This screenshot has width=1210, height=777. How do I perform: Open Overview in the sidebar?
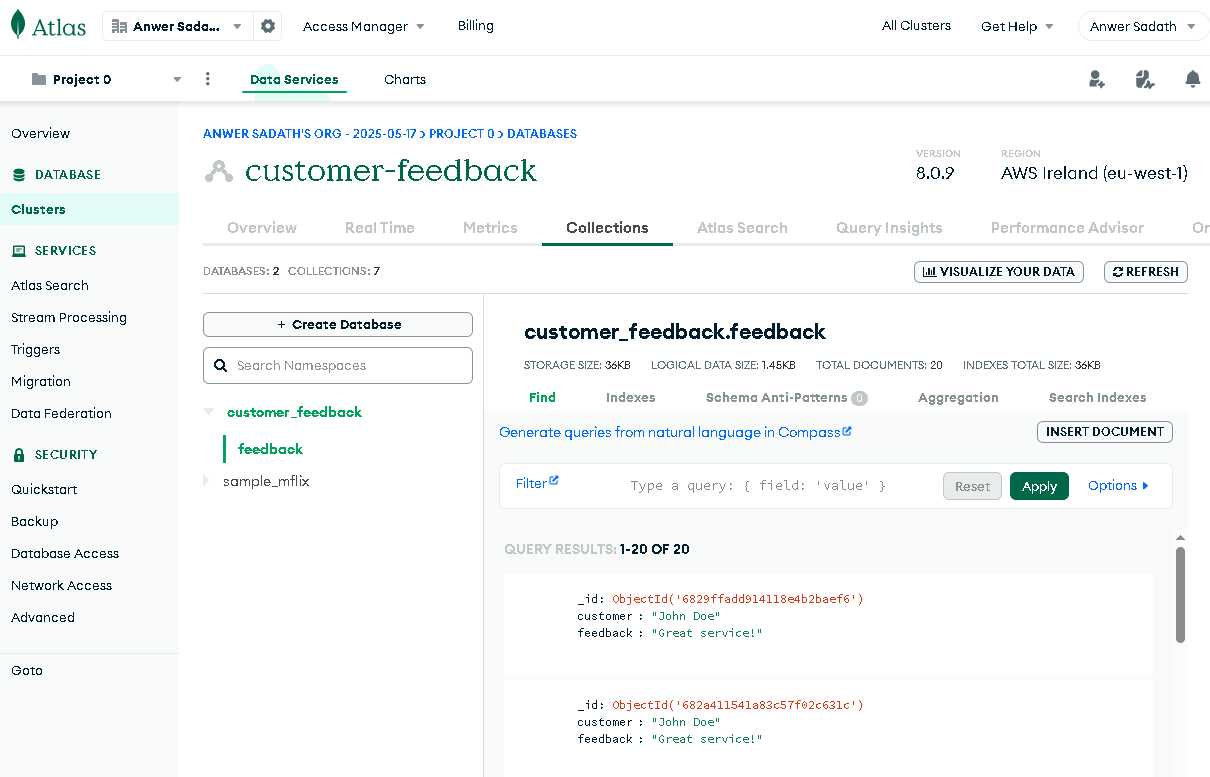click(x=41, y=133)
